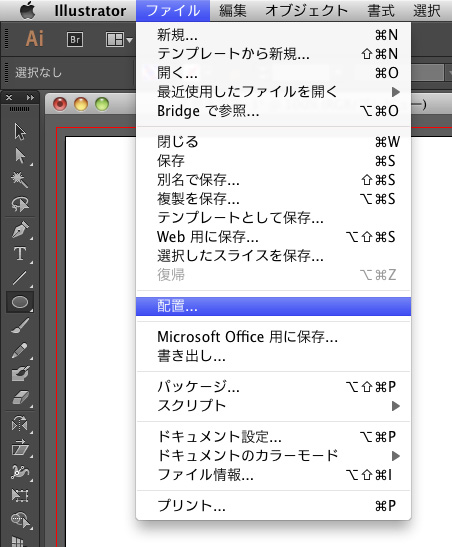
Task: Choose Web 用に保存...
Action: pos(273,237)
